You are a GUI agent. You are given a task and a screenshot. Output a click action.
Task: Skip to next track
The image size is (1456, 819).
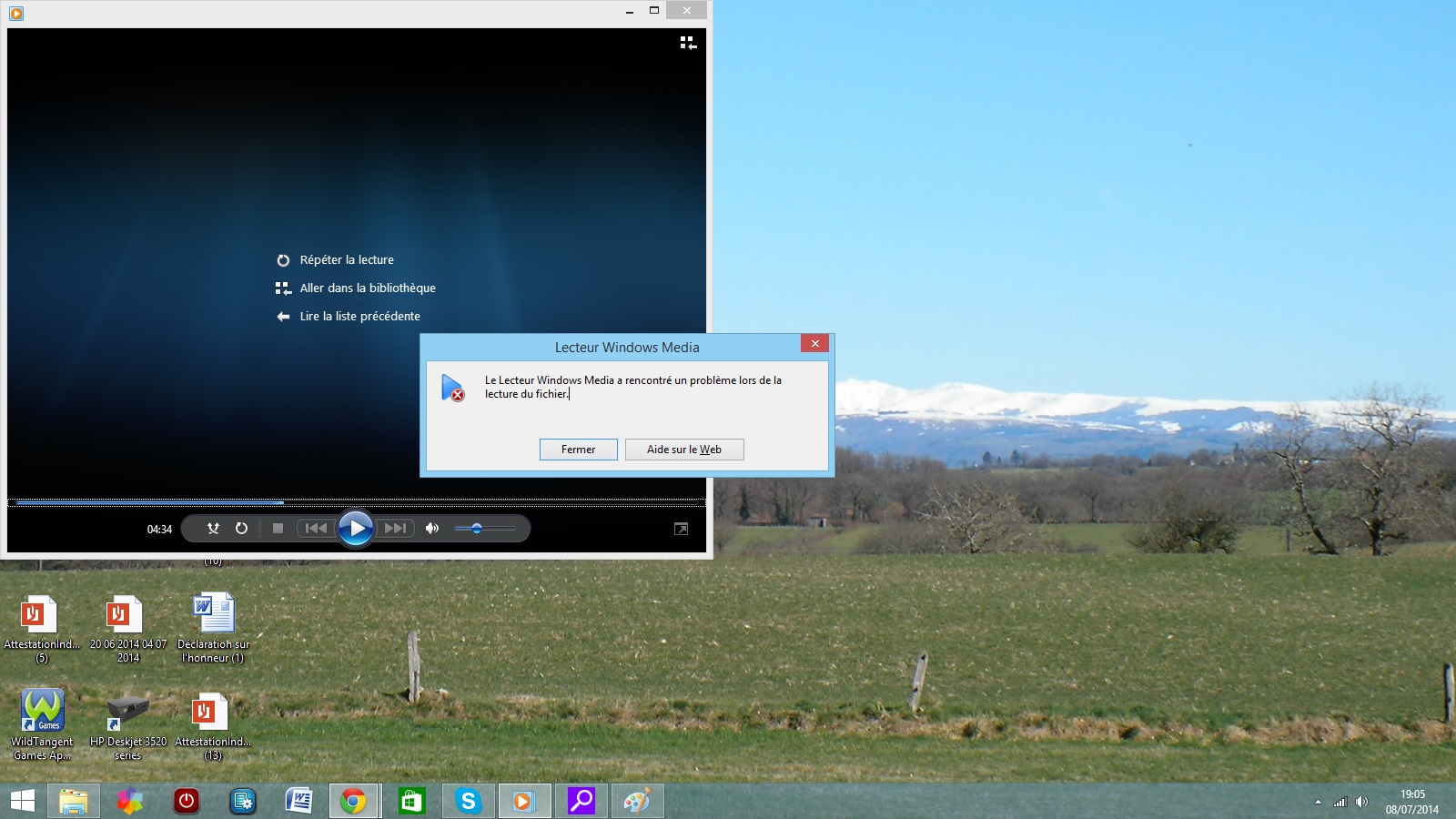395,529
